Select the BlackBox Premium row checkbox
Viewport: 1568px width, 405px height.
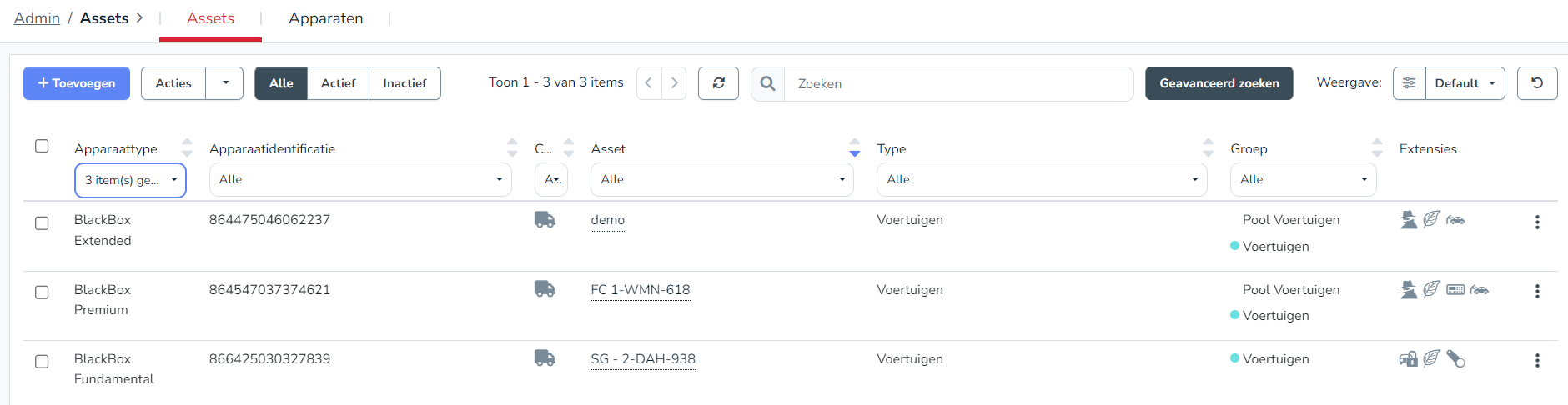(42, 292)
